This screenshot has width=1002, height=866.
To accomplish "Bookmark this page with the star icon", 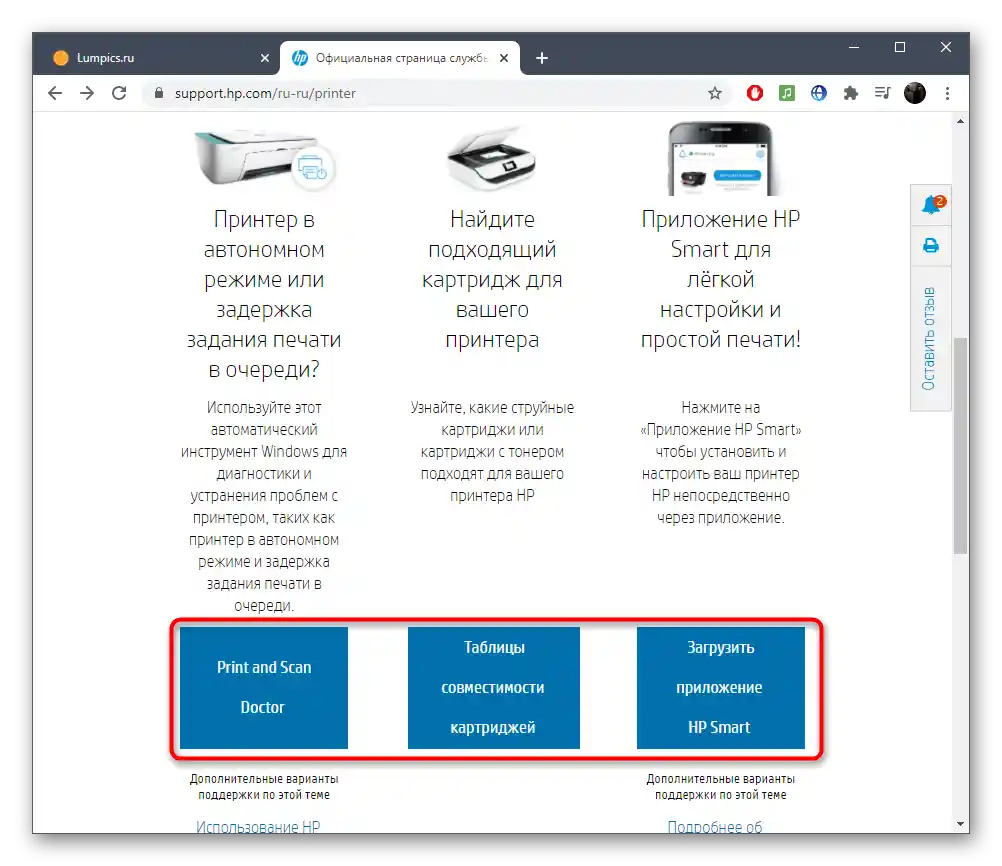I will point(715,93).
